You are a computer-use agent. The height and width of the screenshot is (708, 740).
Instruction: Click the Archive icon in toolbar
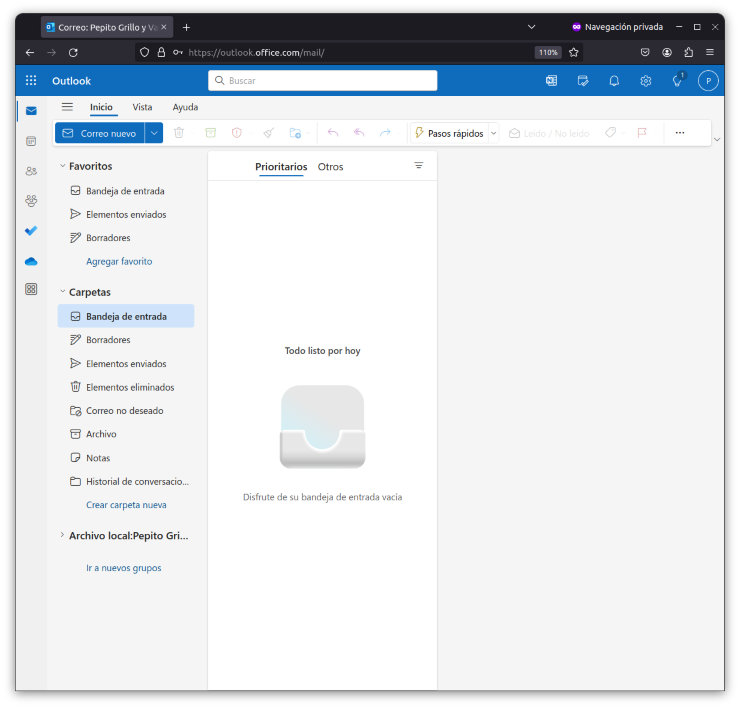pos(211,133)
